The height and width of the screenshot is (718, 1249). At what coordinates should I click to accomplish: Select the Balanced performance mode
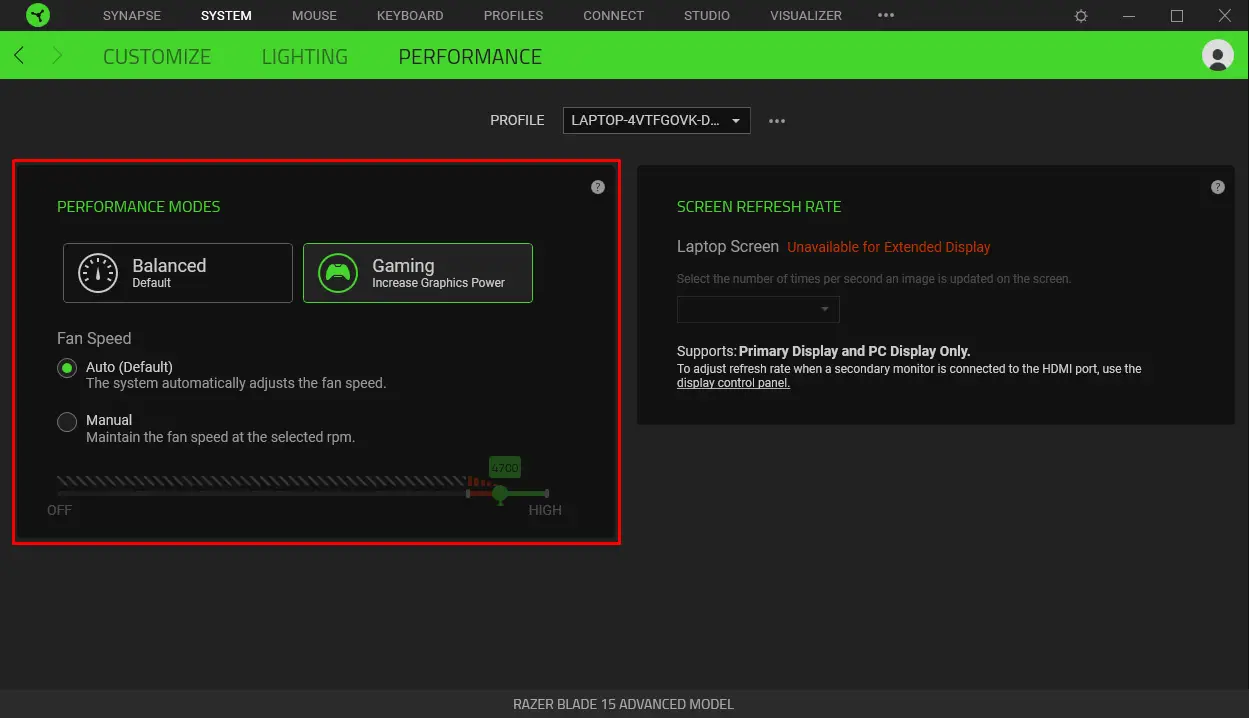[x=177, y=272]
